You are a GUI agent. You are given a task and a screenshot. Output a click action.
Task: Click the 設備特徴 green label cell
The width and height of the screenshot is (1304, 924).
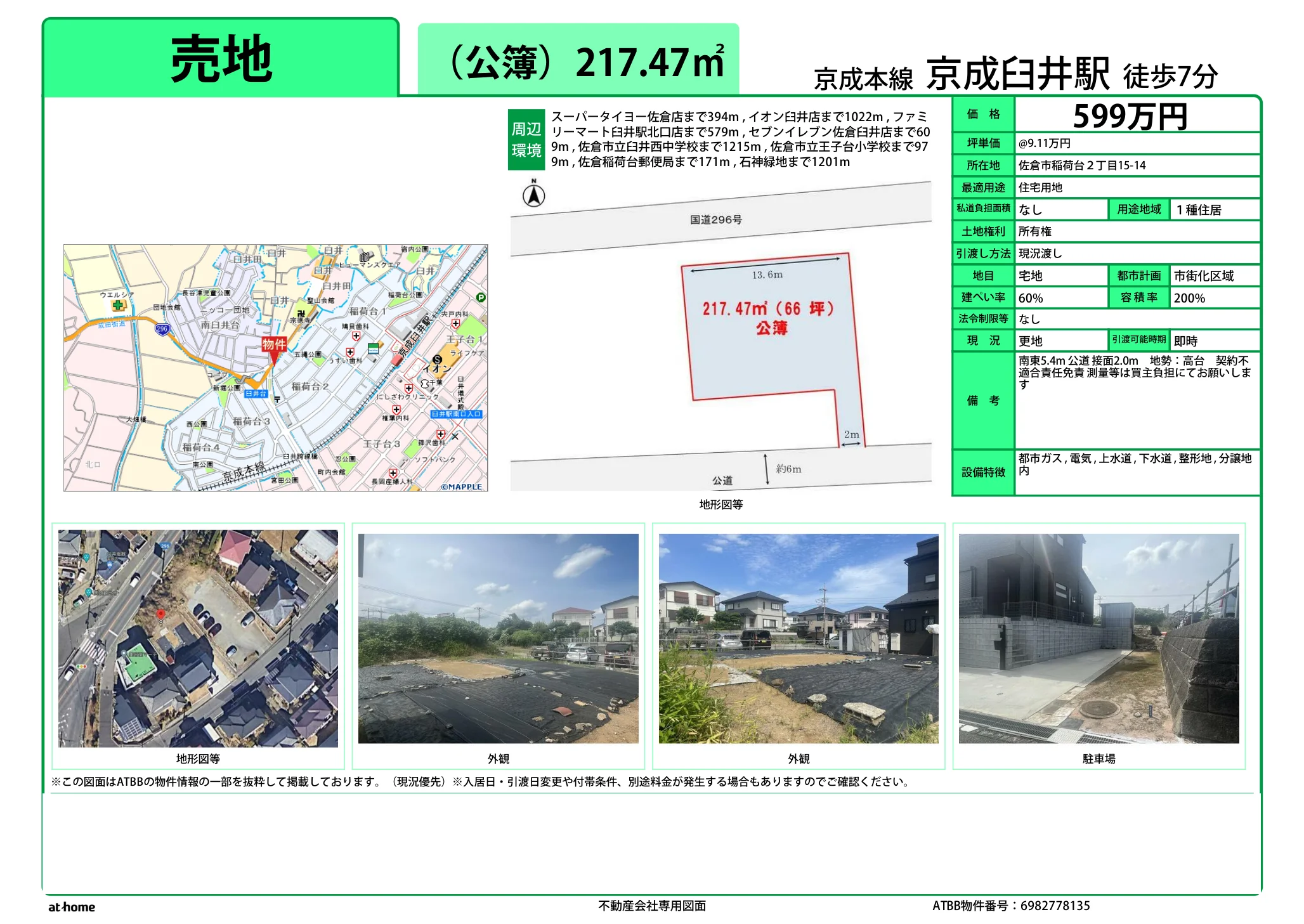pyautogui.click(x=983, y=472)
